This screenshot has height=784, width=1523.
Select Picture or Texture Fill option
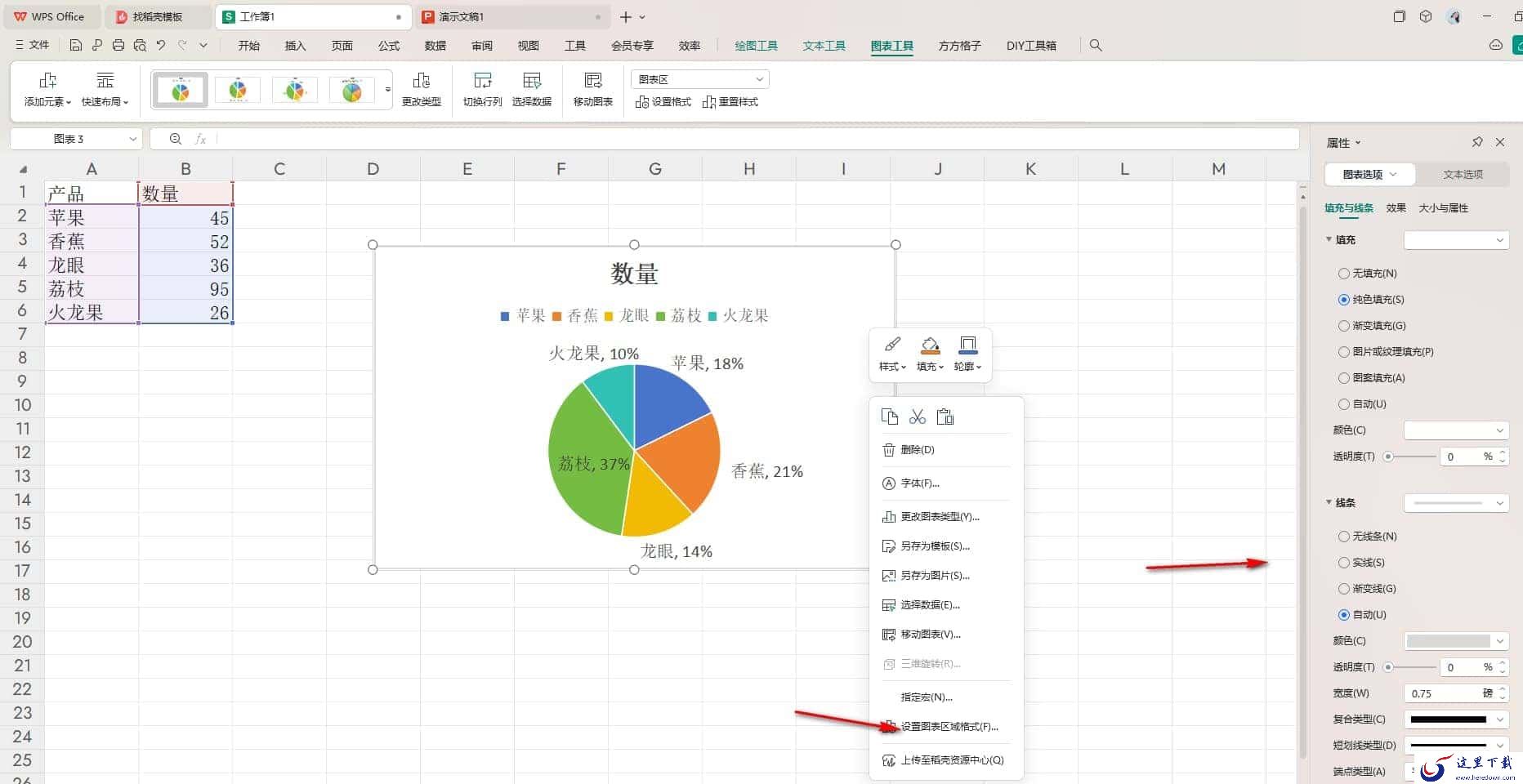pos(1344,352)
